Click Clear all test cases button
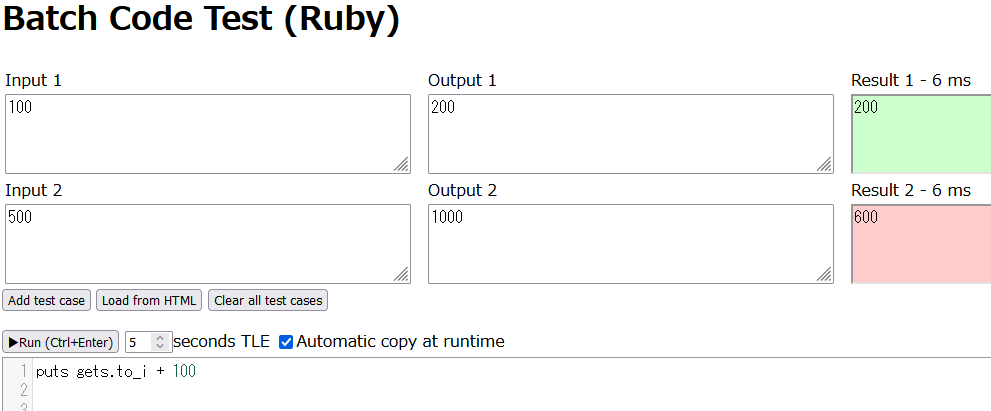 [268, 300]
